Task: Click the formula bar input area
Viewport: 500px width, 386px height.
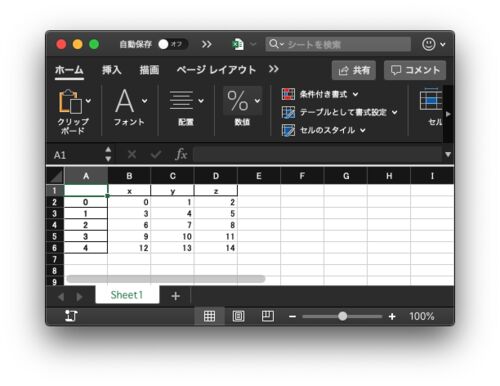Action: click(x=318, y=155)
